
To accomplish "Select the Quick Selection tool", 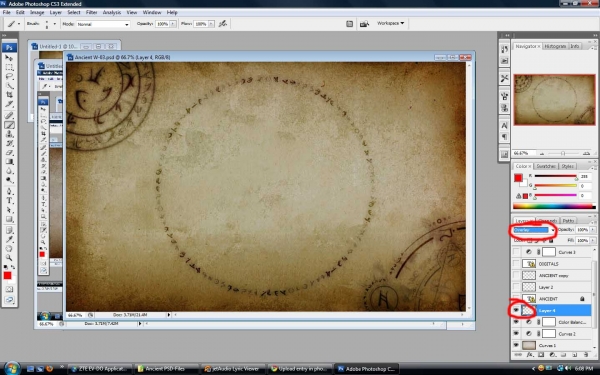I will point(9,86).
